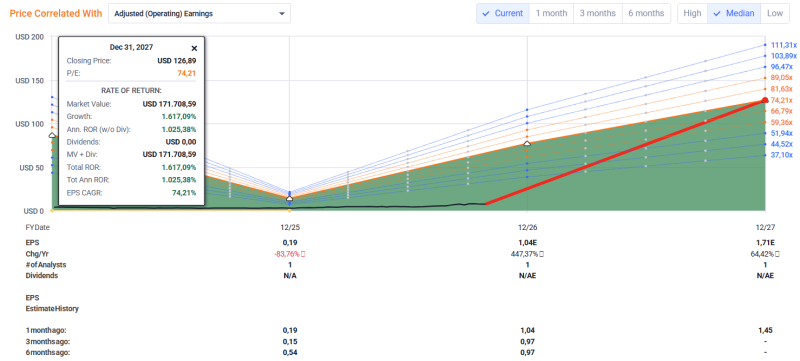
Task: Click the 12/27 fiscal year date label
Action: (765, 227)
